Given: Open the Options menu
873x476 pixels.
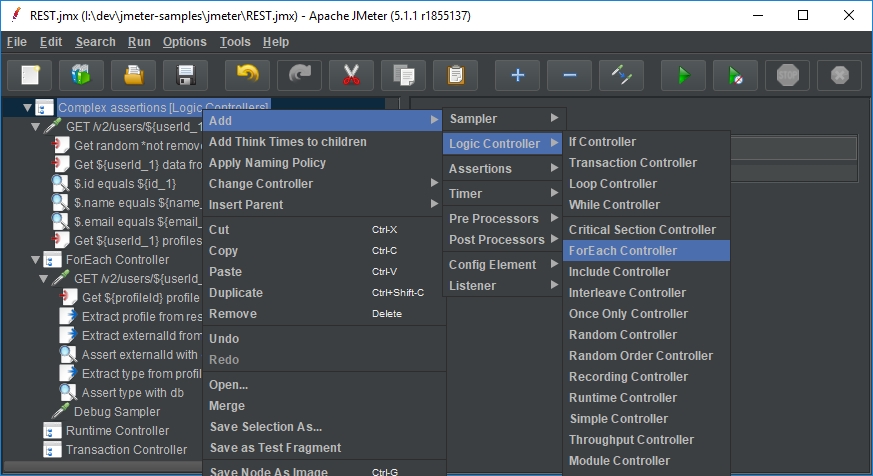Looking at the screenshot, I should (x=184, y=42).
